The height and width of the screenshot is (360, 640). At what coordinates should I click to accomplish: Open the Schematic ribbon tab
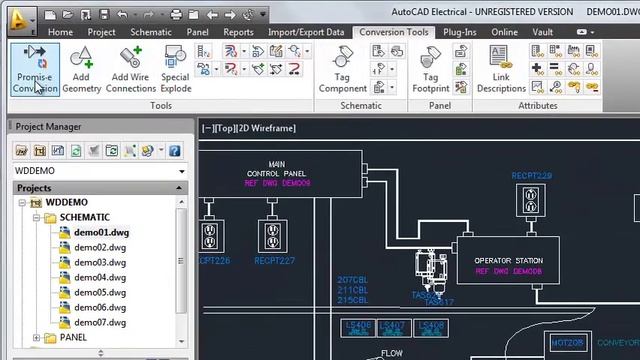click(x=151, y=32)
